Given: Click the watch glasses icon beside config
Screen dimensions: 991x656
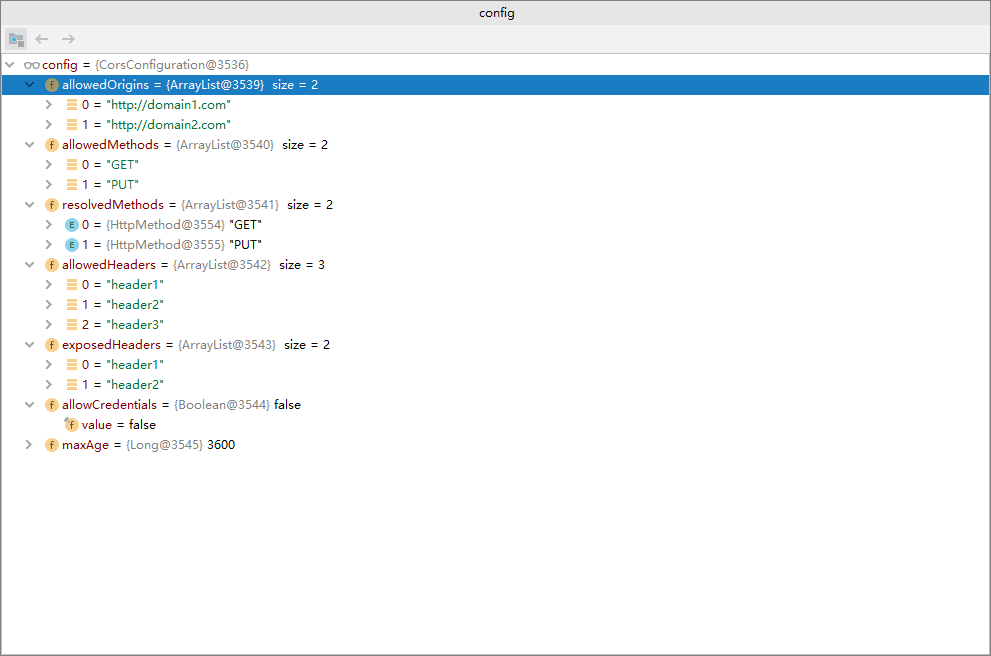Looking at the screenshot, I should point(32,65).
